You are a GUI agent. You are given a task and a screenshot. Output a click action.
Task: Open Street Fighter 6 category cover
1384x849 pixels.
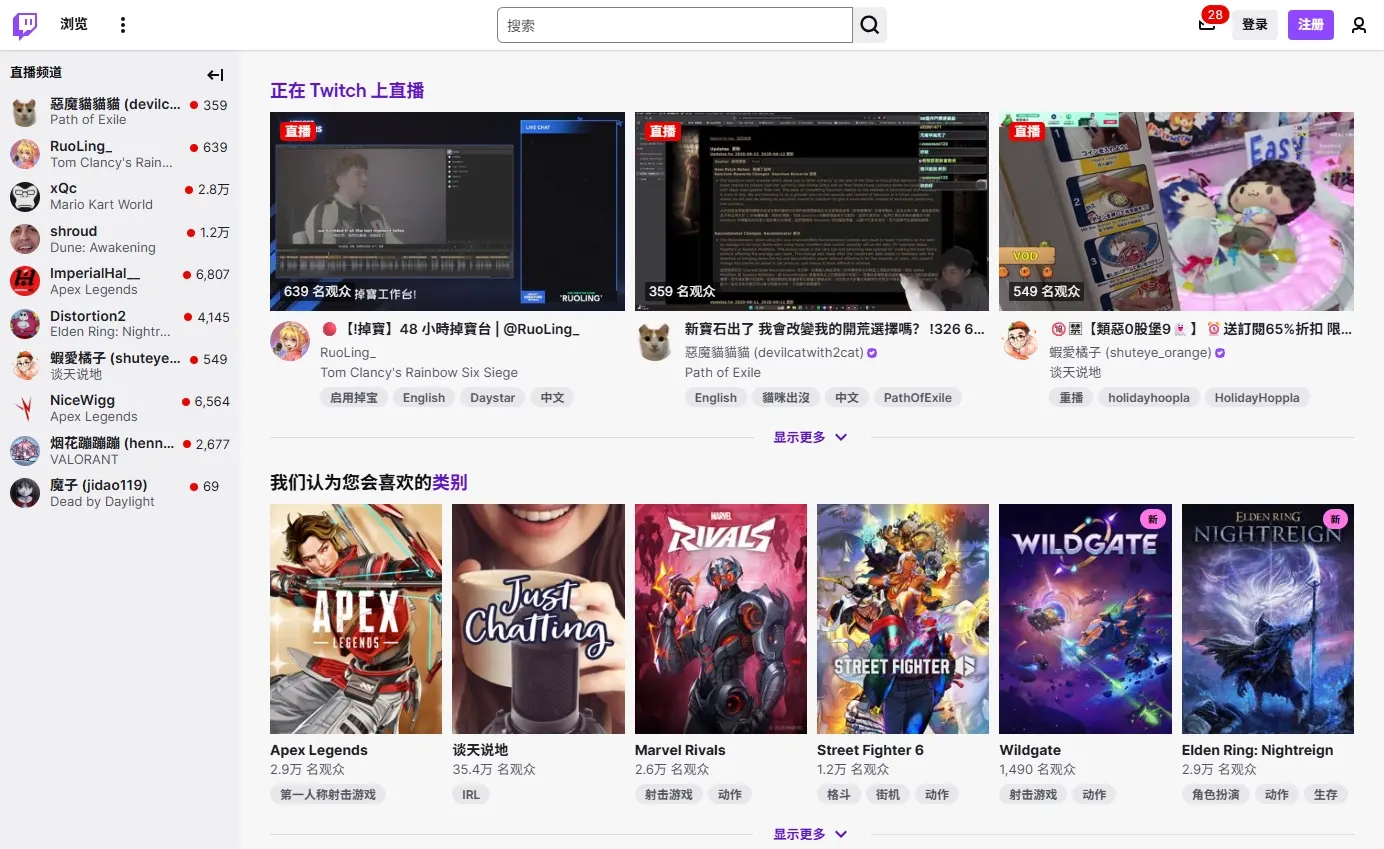click(x=903, y=619)
